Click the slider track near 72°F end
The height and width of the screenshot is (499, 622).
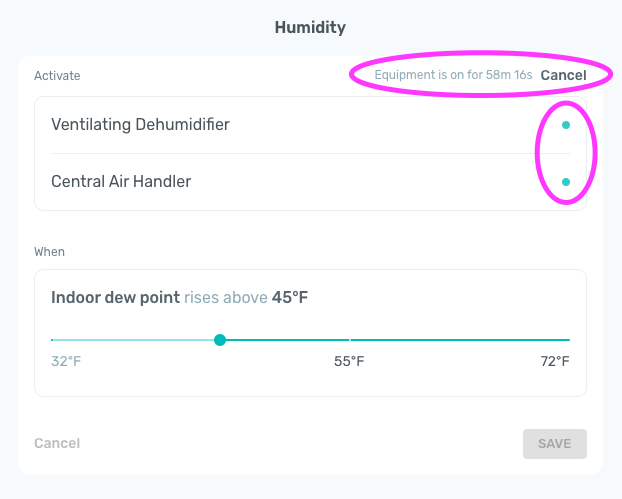click(563, 340)
